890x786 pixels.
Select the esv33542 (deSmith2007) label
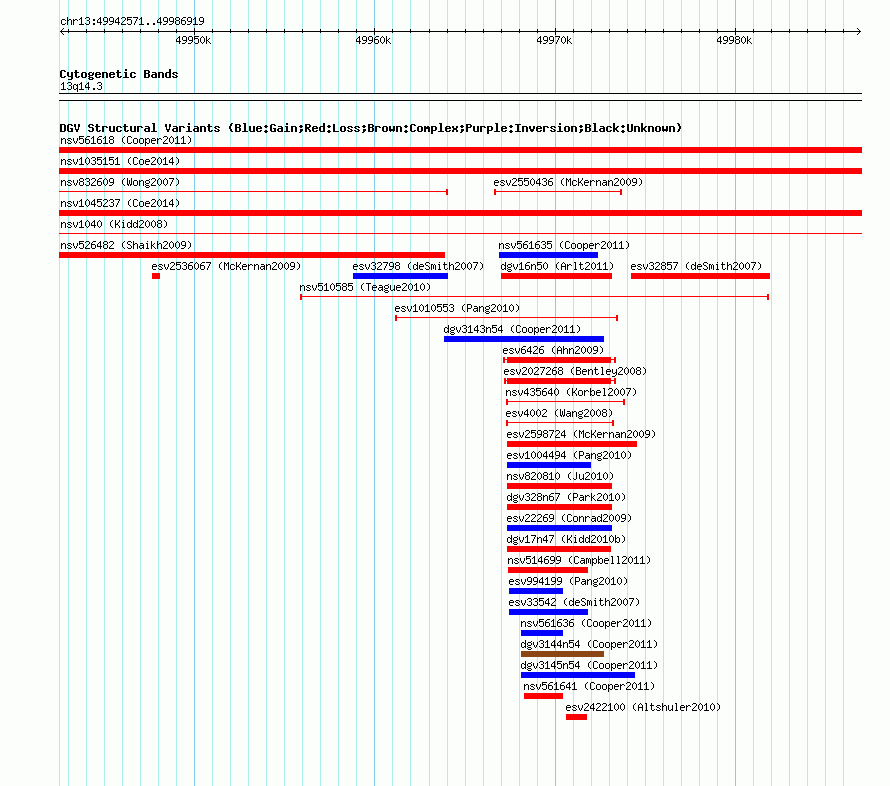click(x=574, y=602)
